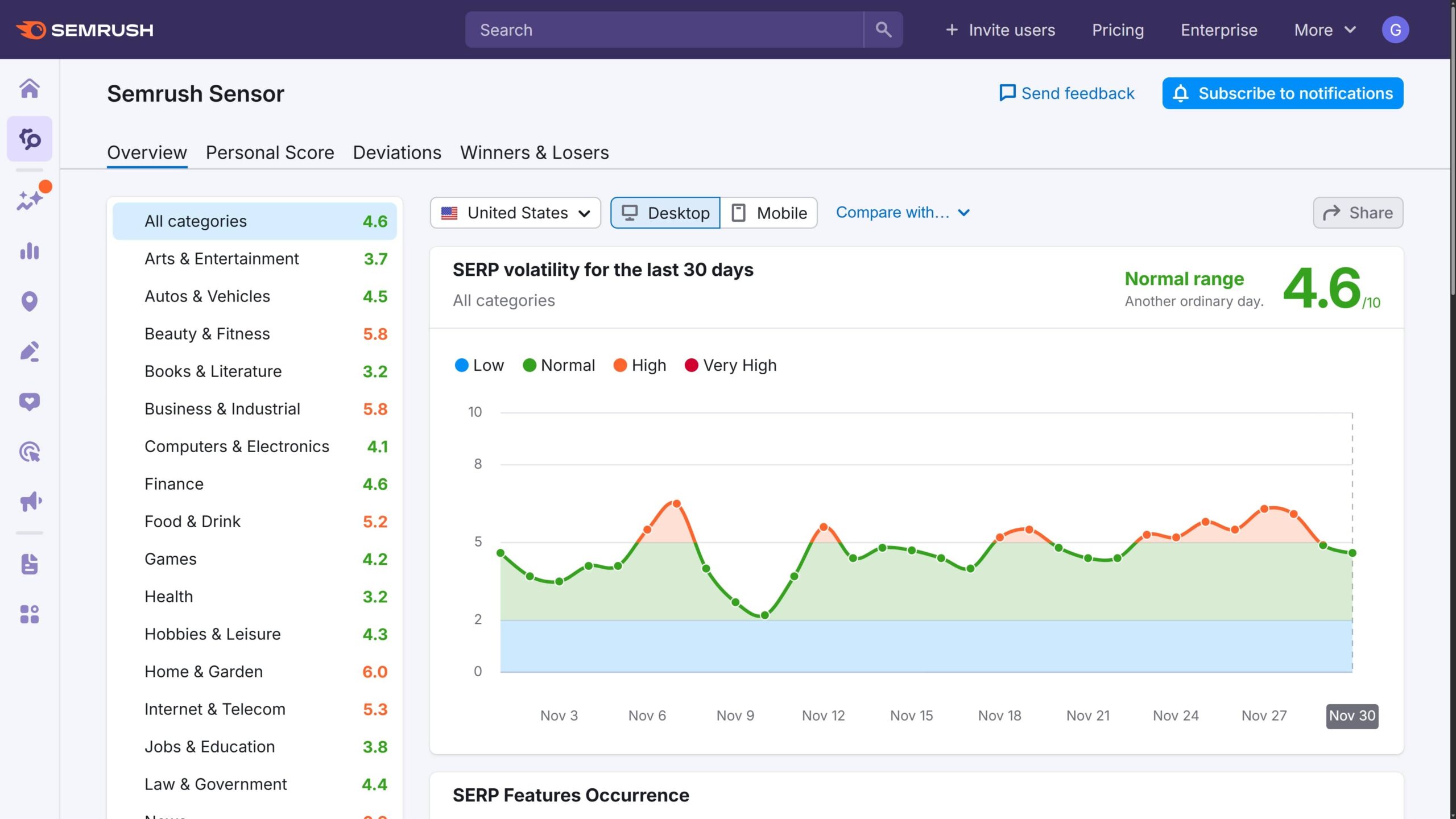Expand the More menu in header

pyautogui.click(x=1325, y=30)
